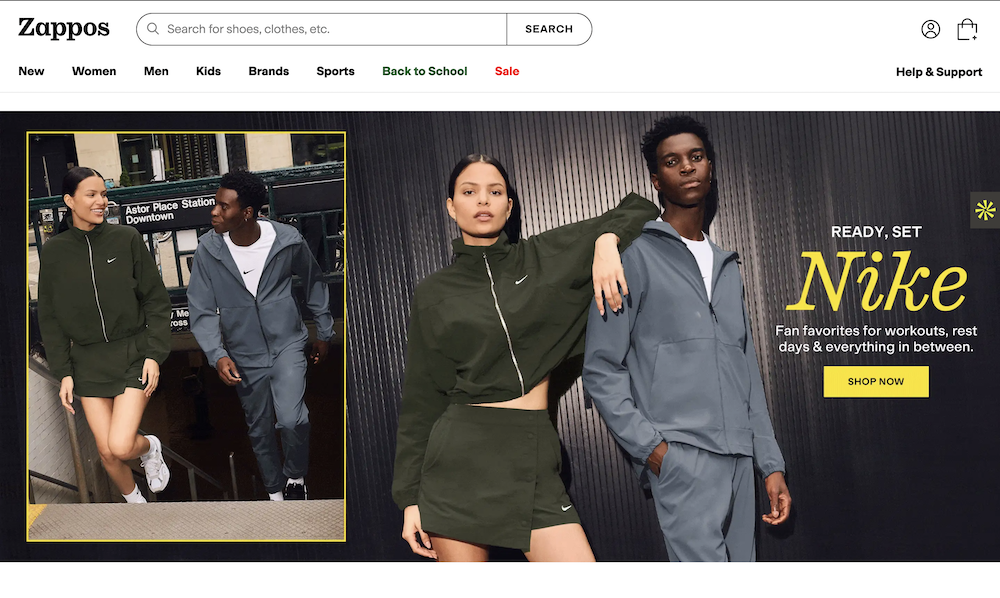Open the Brands menu
This screenshot has width=1000, height=598.
[x=268, y=71]
